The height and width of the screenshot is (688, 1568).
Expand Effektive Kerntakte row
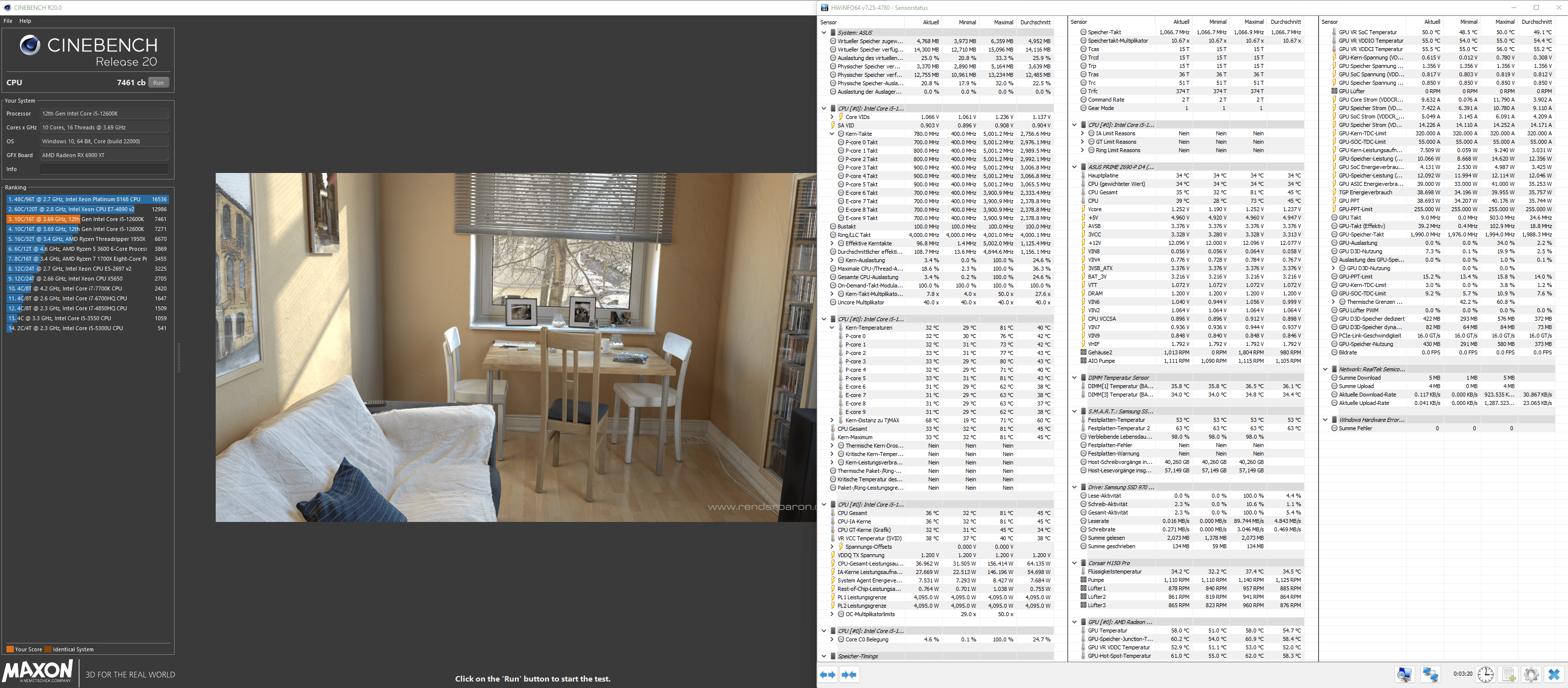[832, 243]
